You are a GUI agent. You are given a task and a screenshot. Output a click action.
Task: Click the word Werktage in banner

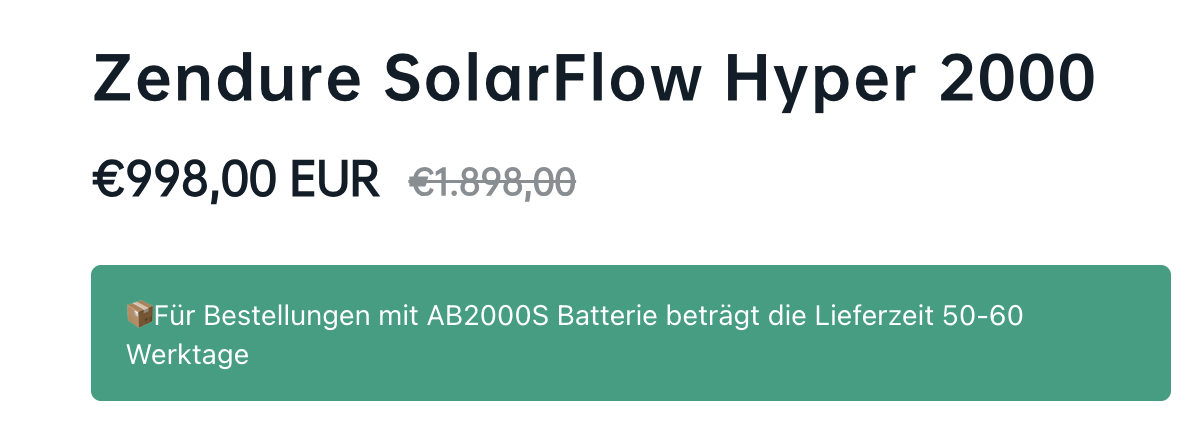click(187, 355)
